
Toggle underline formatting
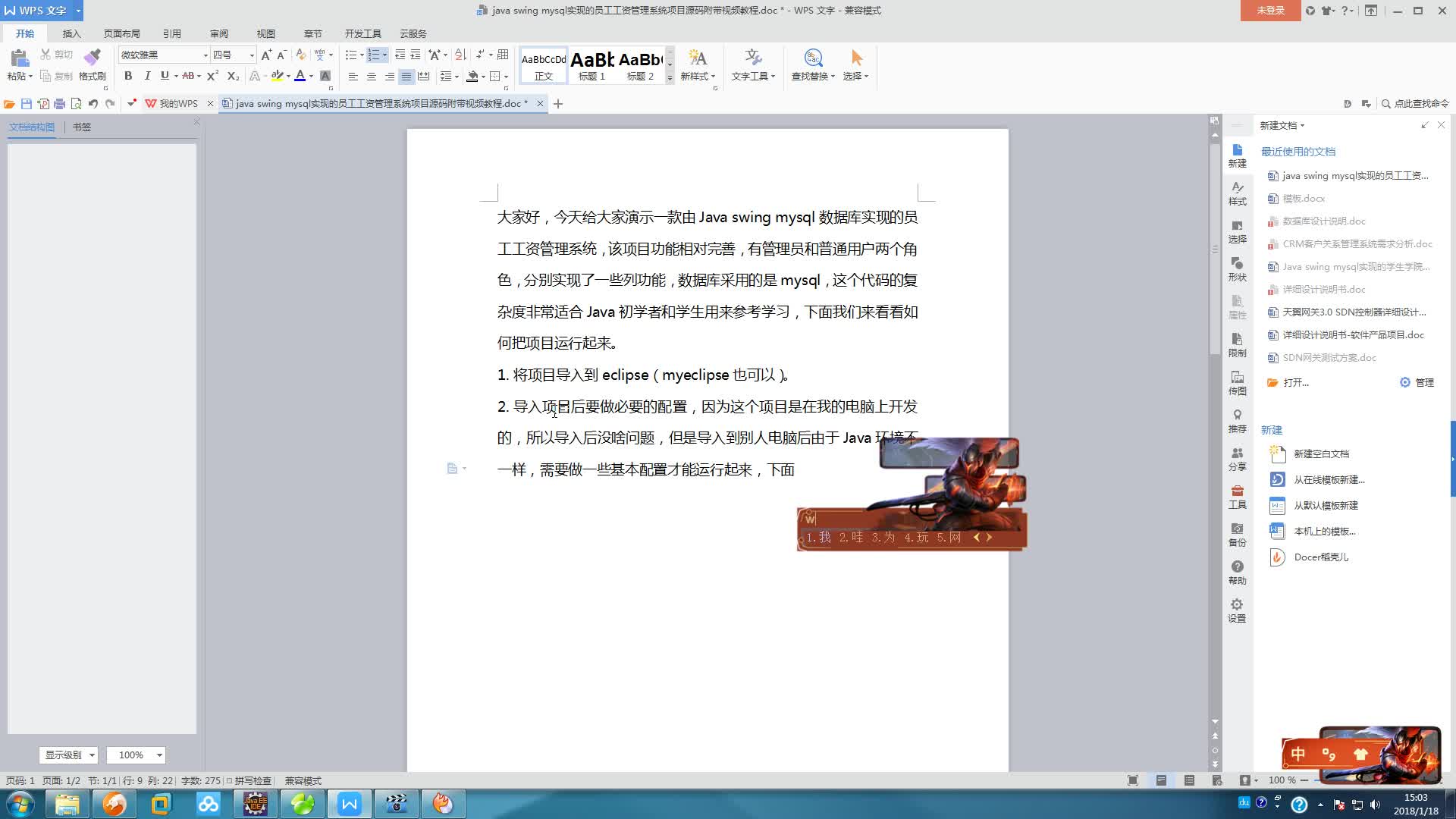tap(164, 76)
